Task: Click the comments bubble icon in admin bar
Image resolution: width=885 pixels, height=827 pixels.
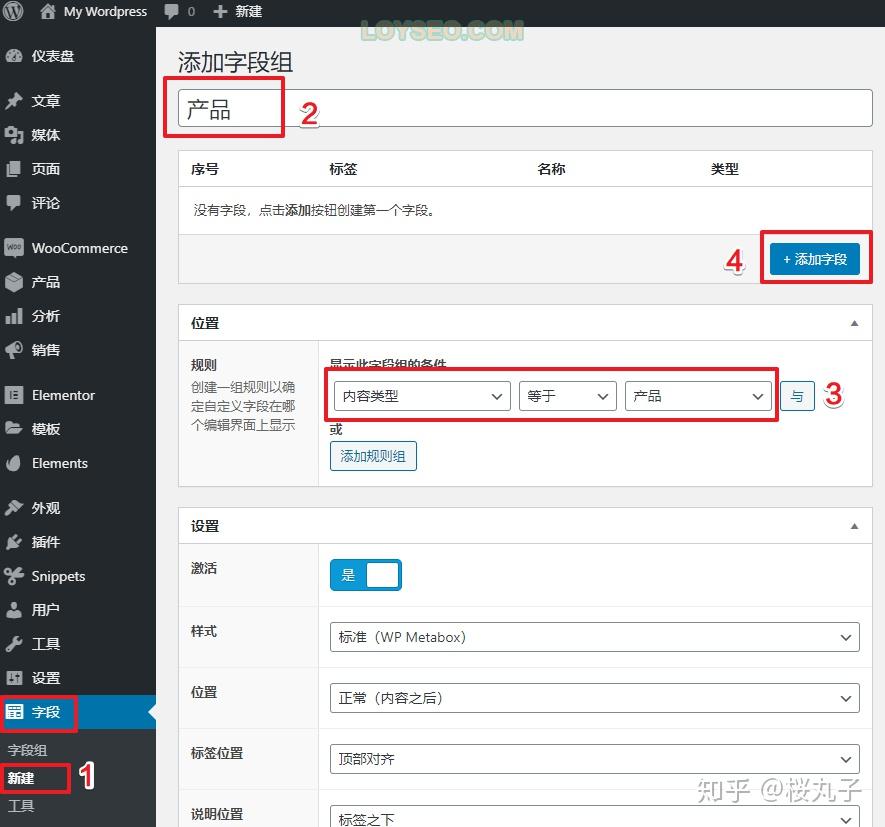Action: point(171,12)
